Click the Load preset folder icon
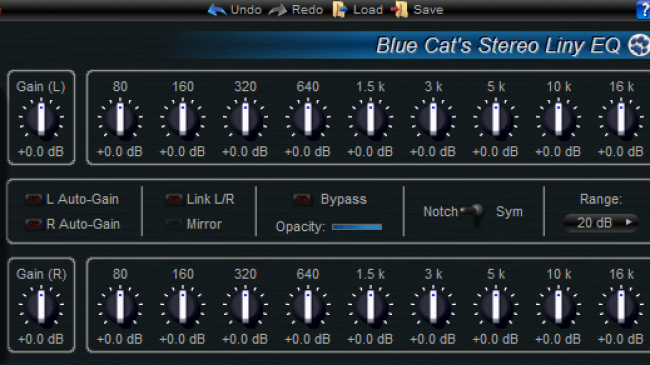 coord(340,10)
